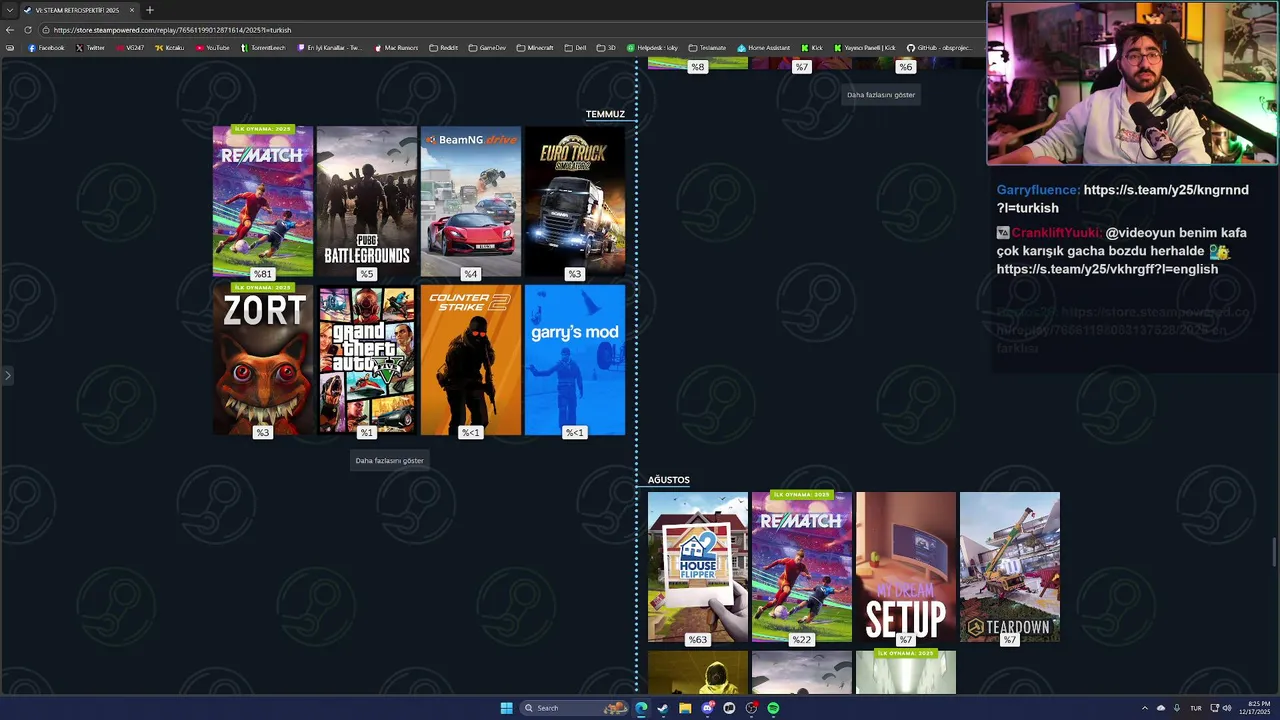Open File Explorer from the taskbar

(685, 708)
